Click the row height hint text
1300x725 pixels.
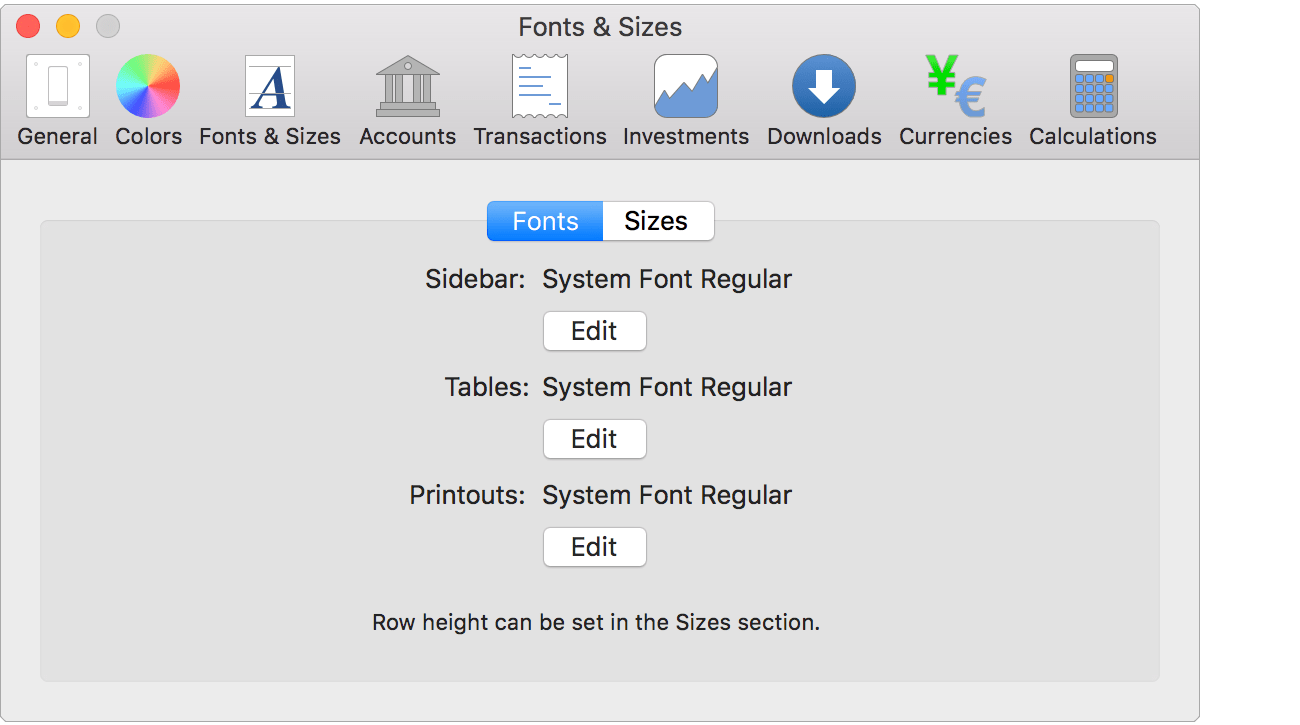[x=594, y=622]
